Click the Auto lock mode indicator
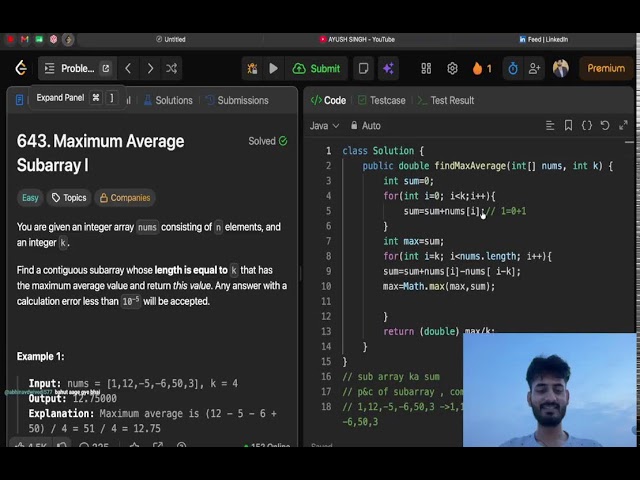This screenshot has width=640, height=480. click(x=365, y=125)
